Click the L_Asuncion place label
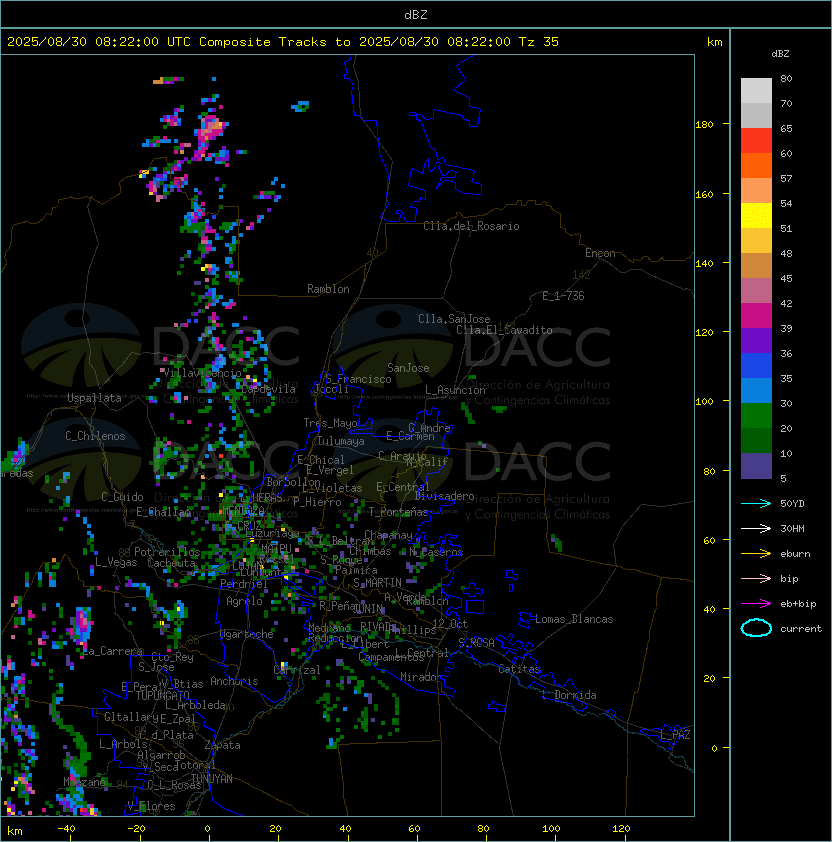Viewport: 832px width, 842px height. click(455, 390)
